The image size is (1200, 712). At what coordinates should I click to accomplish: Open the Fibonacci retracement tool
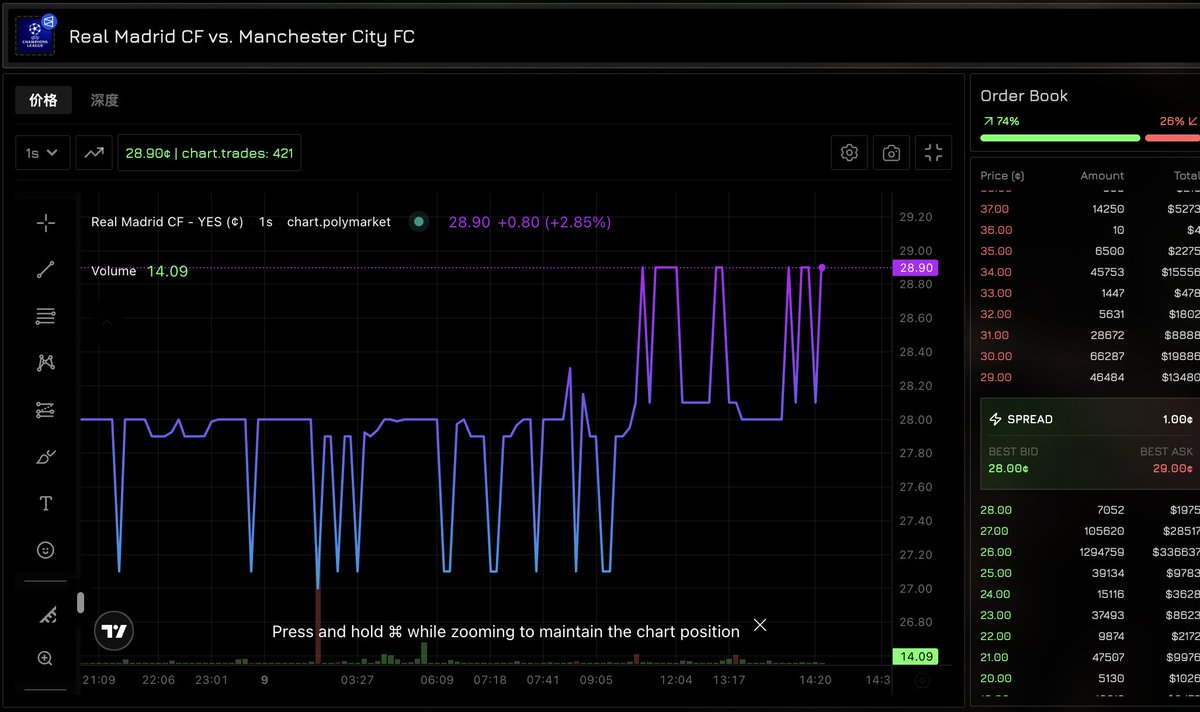click(x=45, y=317)
